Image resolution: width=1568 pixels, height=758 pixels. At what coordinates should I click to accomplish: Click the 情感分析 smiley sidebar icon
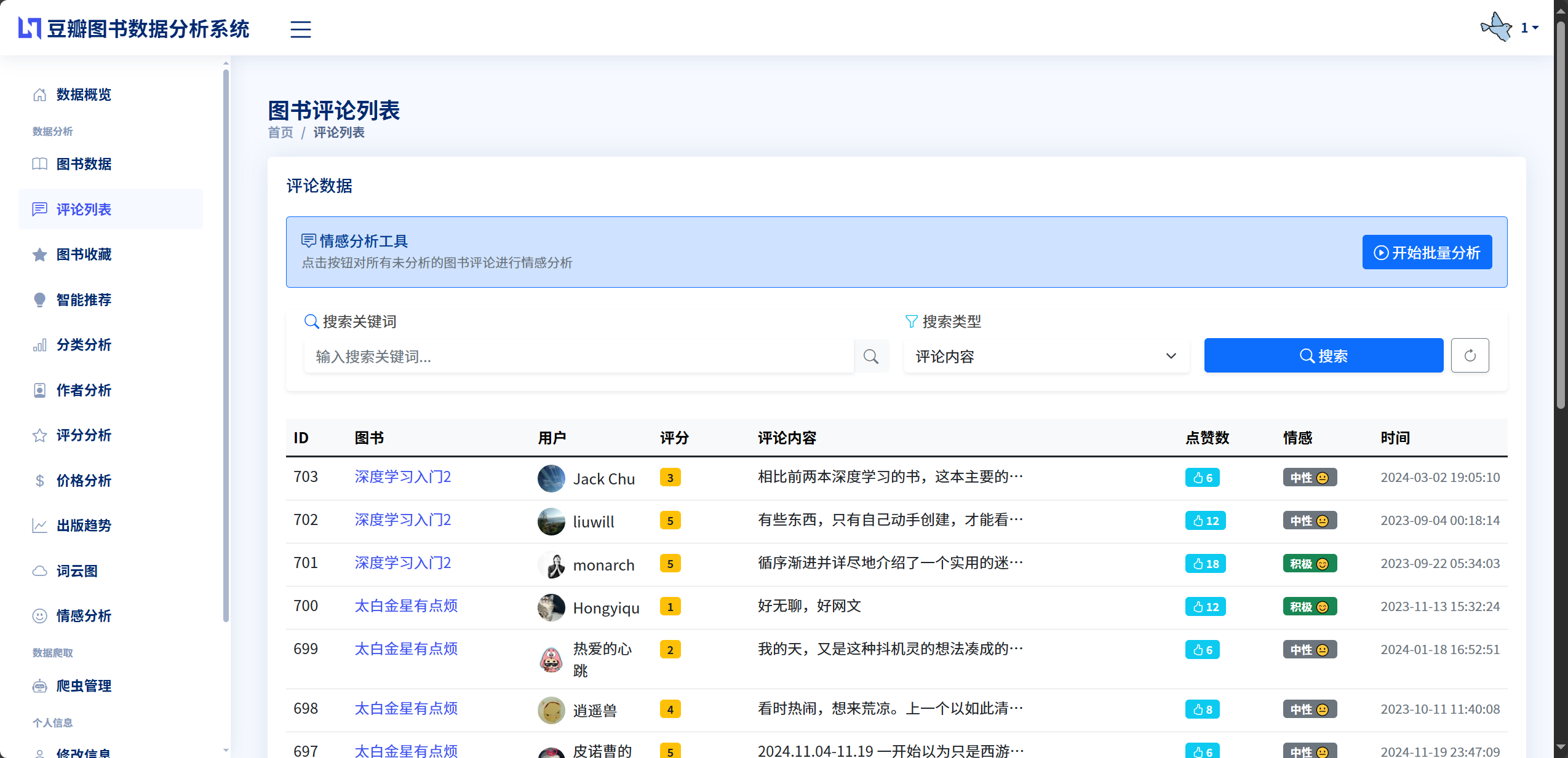point(39,616)
